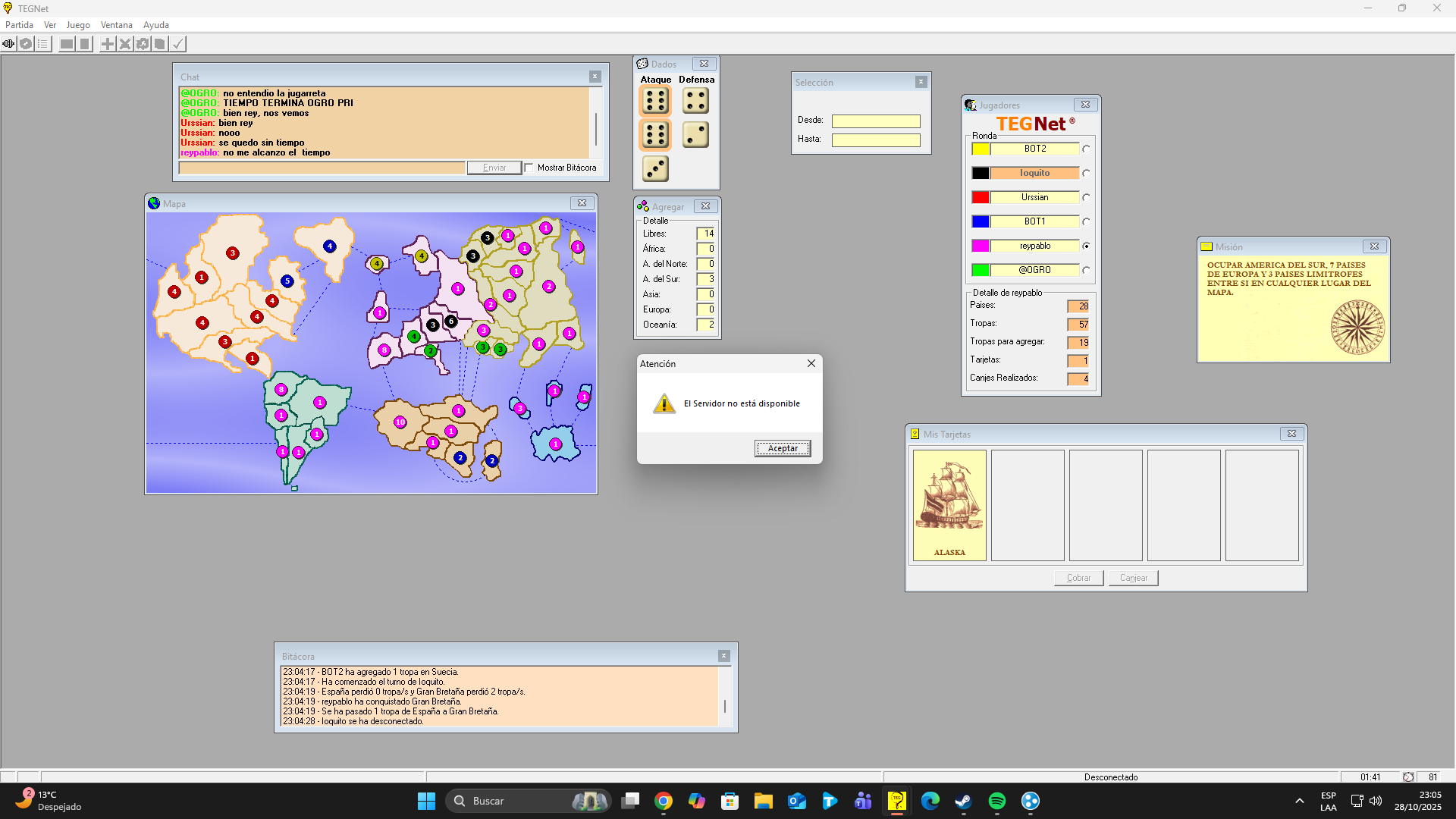
Task: Select the radio button next to BOT2
Action: pyautogui.click(x=1086, y=149)
